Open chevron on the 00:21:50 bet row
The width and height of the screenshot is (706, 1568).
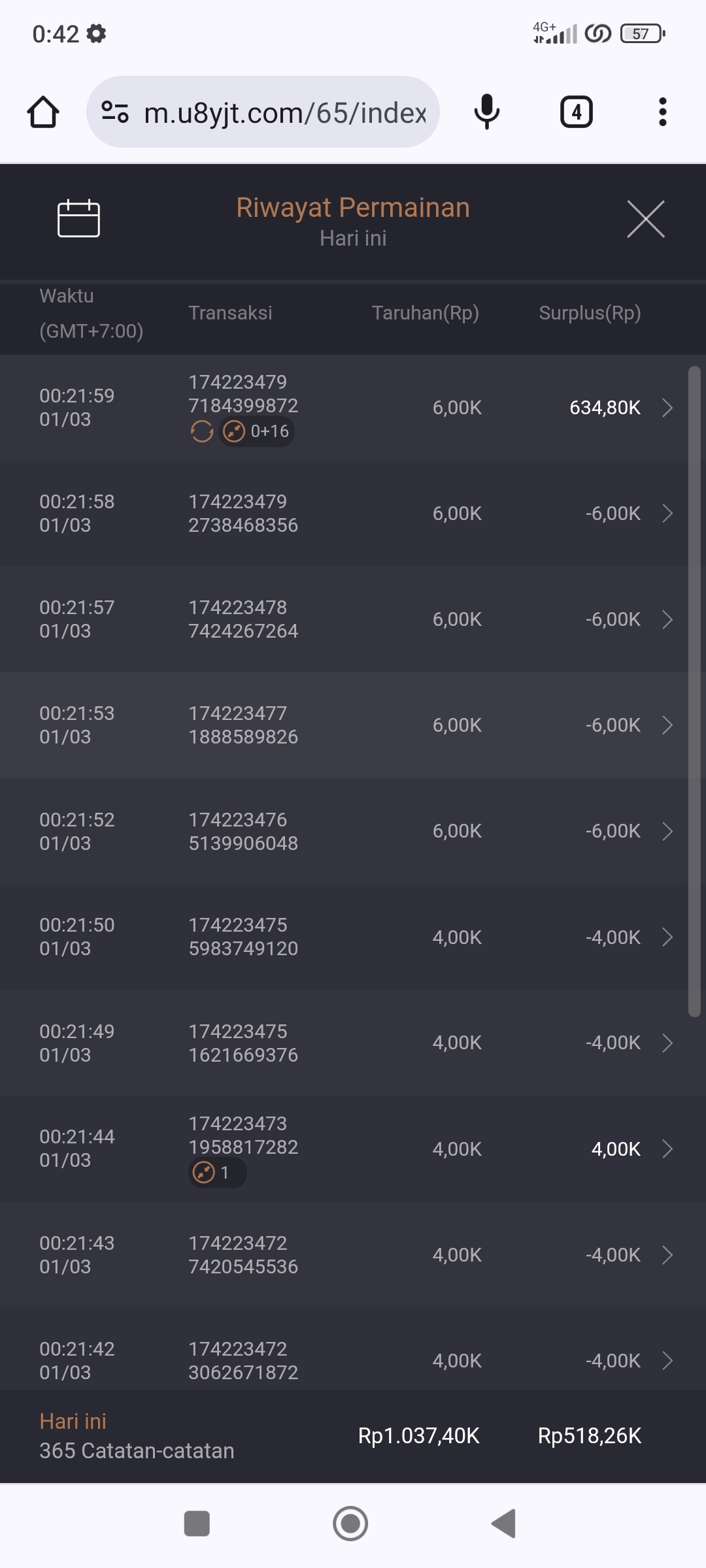tap(667, 938)
